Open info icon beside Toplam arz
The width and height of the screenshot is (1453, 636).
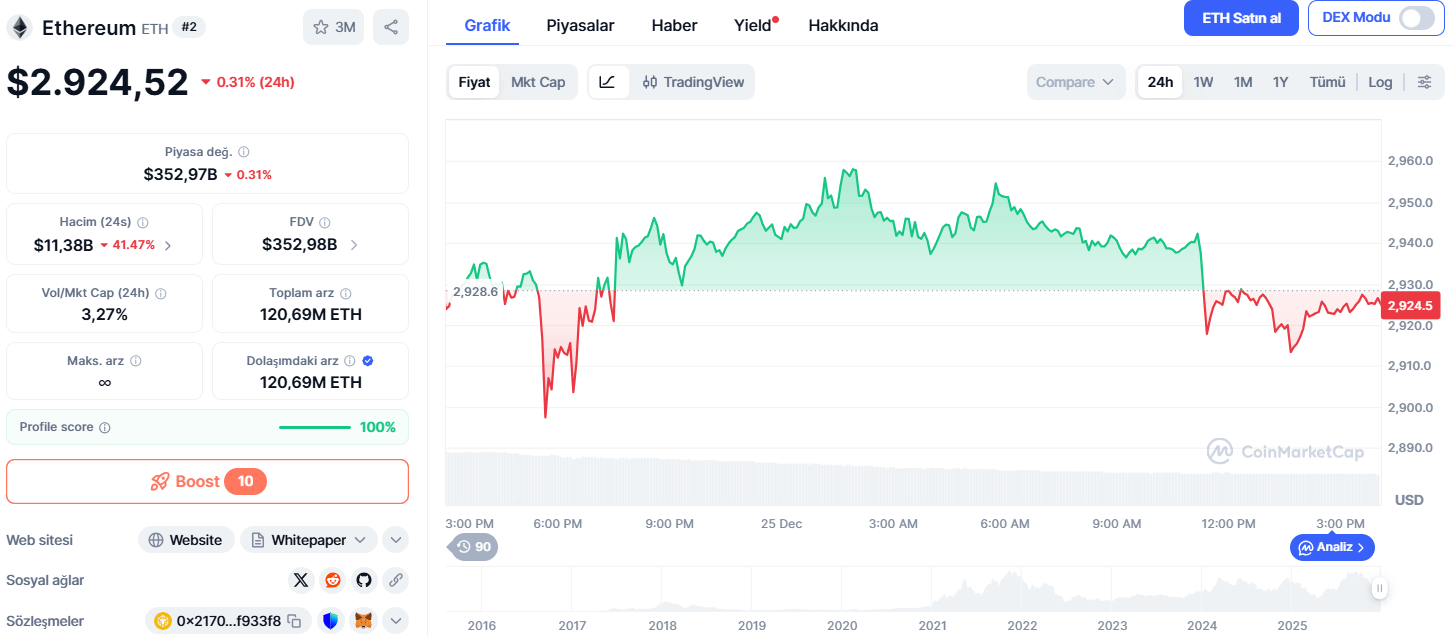[346, 294]
